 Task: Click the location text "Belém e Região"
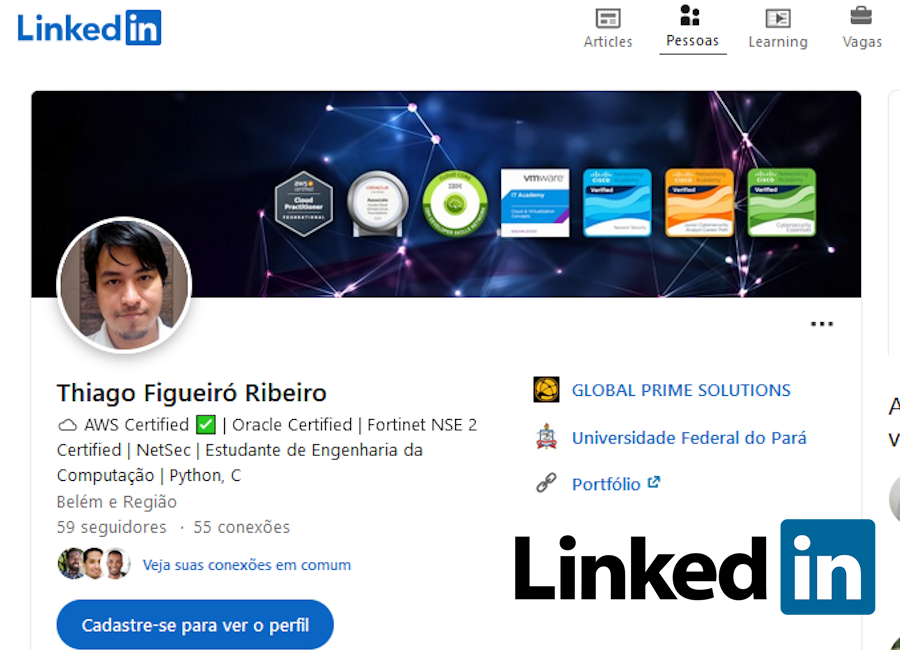point(117,502)
